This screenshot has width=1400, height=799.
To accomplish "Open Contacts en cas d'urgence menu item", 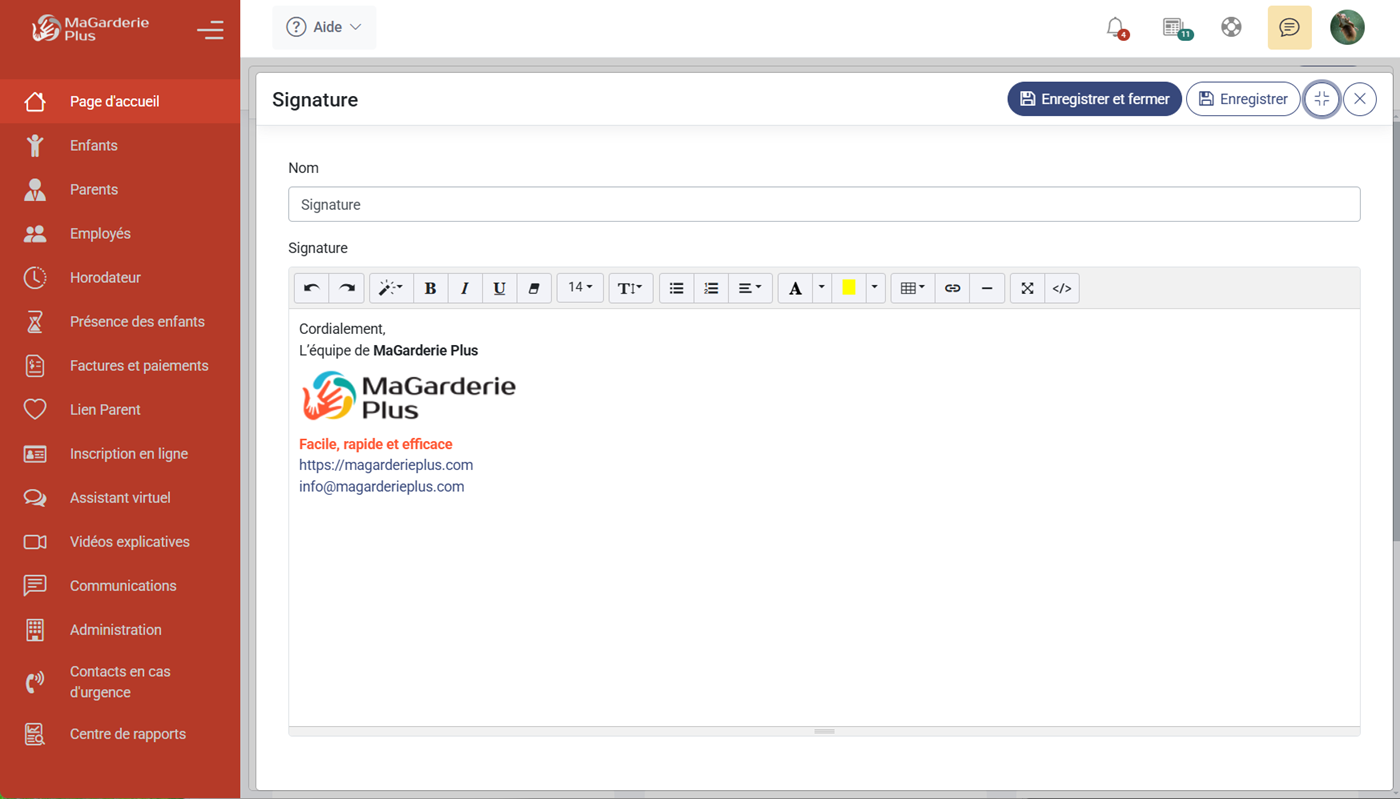I will [120, 681].
